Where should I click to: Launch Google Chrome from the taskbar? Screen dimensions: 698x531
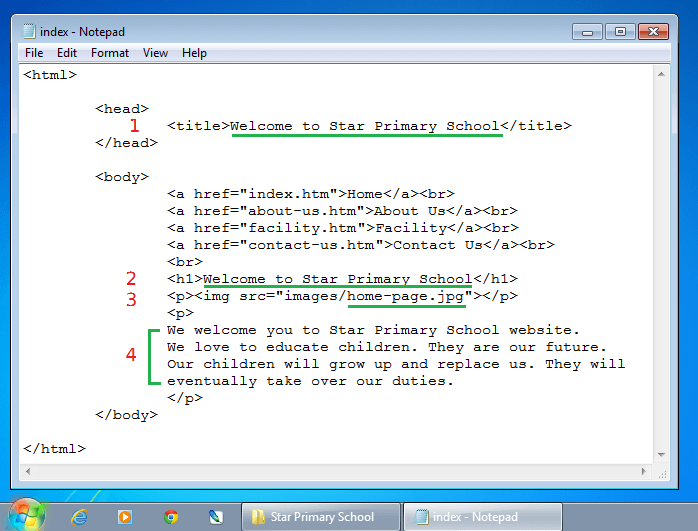171,517
